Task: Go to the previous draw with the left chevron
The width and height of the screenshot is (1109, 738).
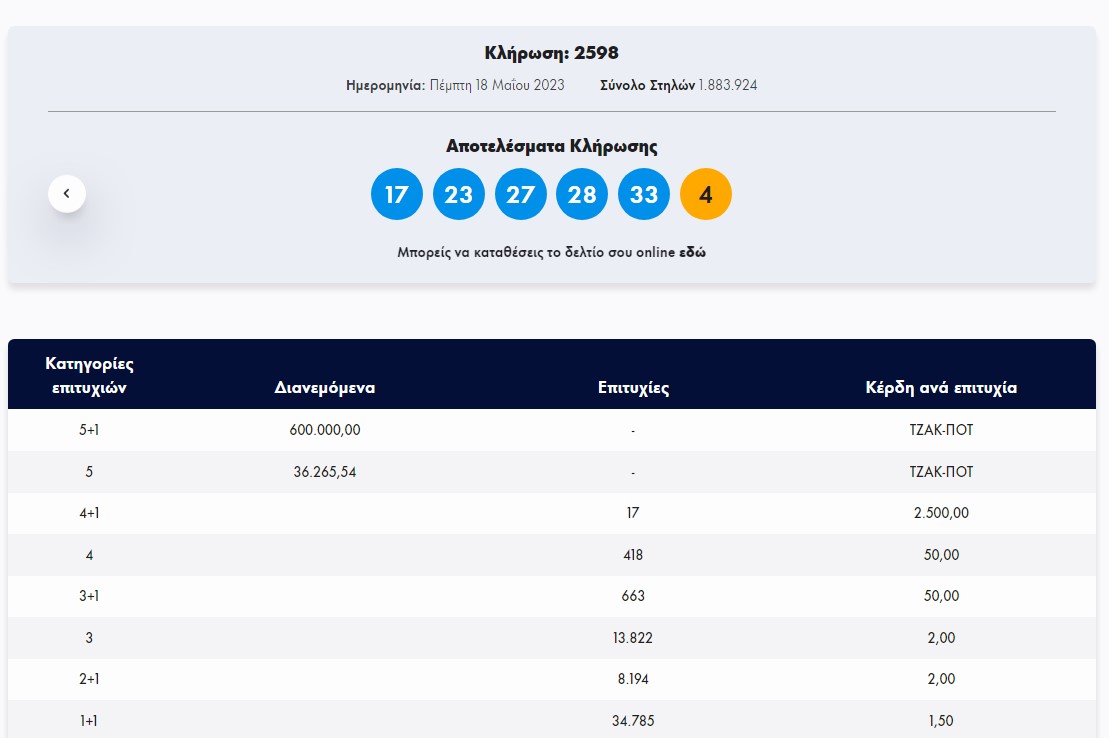Action: (67, 193)
